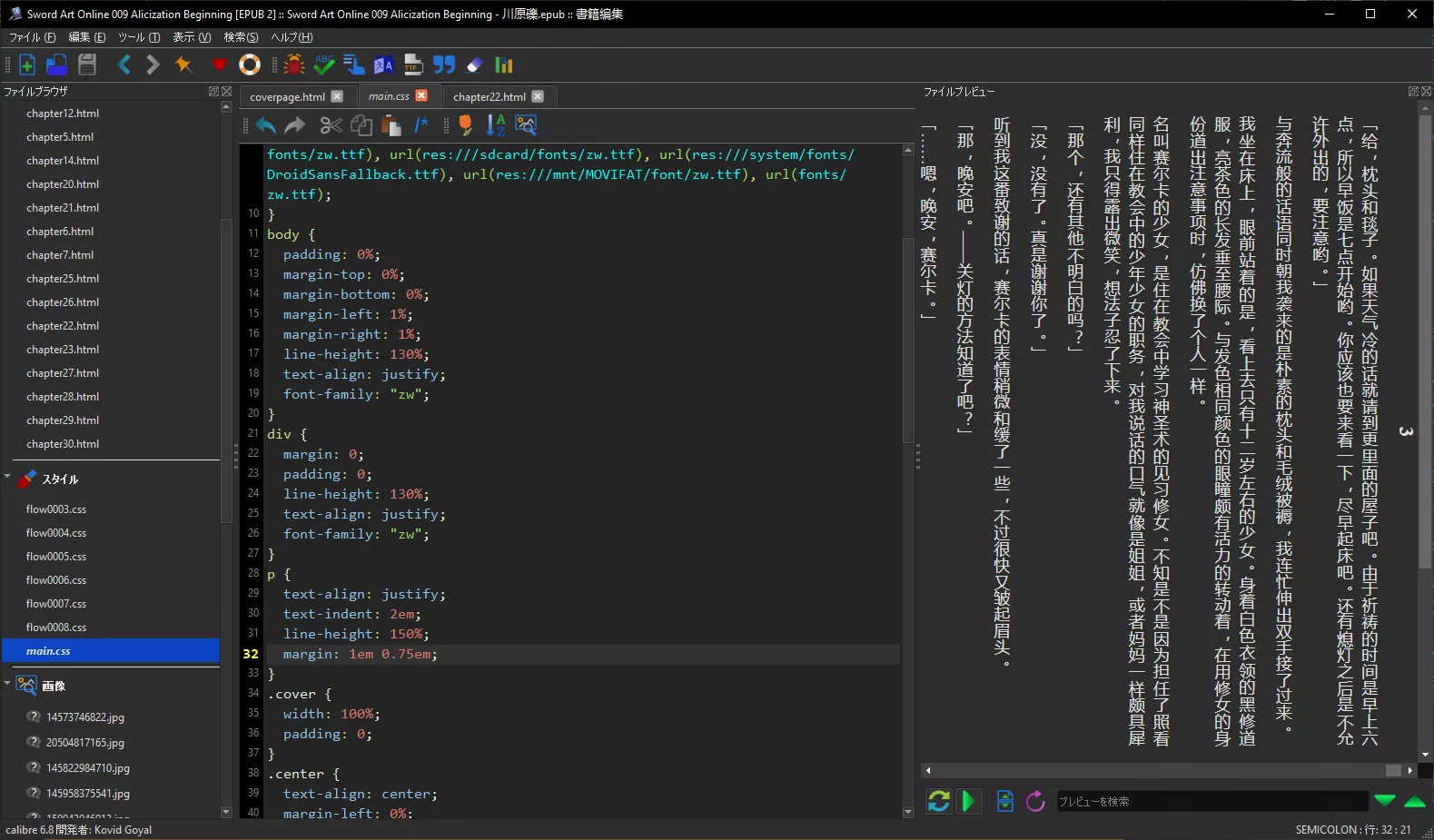
Task: Click the blue undo arrow in editor
Action: [265, 125]
